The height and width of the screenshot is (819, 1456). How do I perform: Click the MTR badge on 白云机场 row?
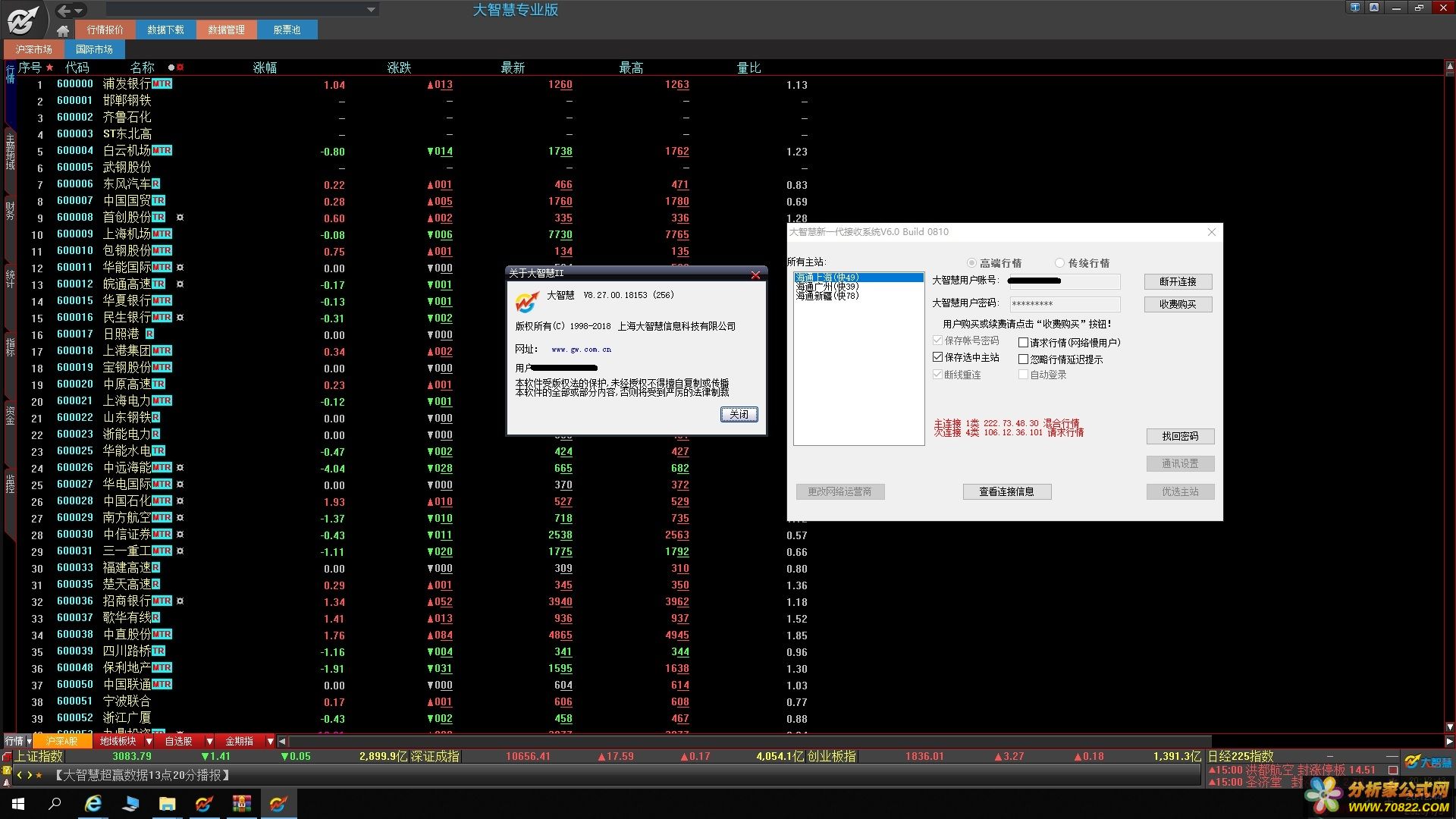pos(162,151)
